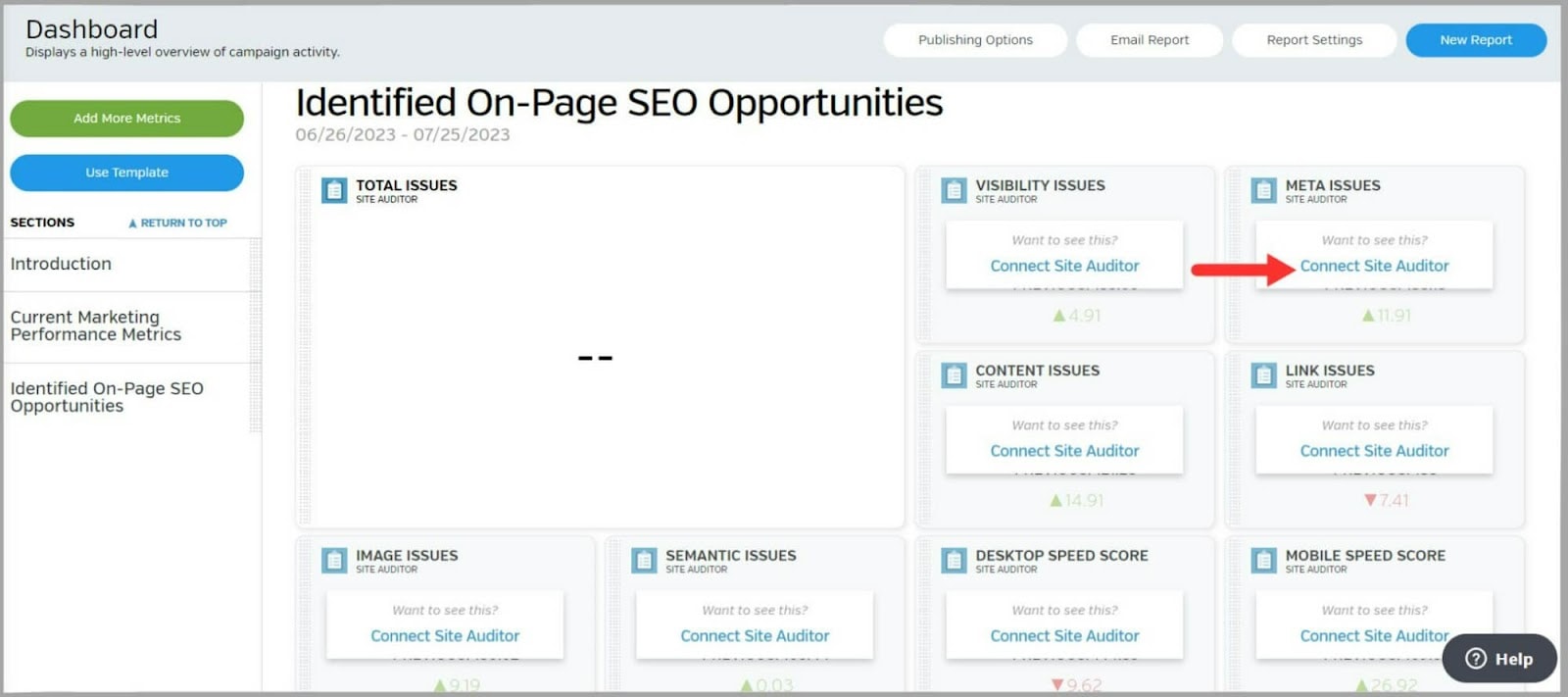Click the Use Template button
Image resolution: width=1568 pixels, height=697 pixels.
(x=126, y=173)
